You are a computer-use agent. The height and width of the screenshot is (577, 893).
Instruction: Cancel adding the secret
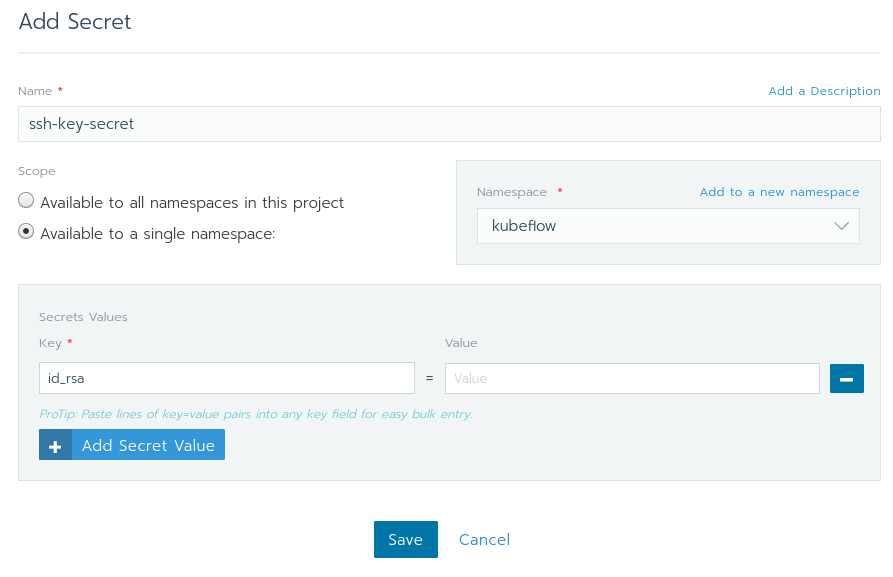484,540
